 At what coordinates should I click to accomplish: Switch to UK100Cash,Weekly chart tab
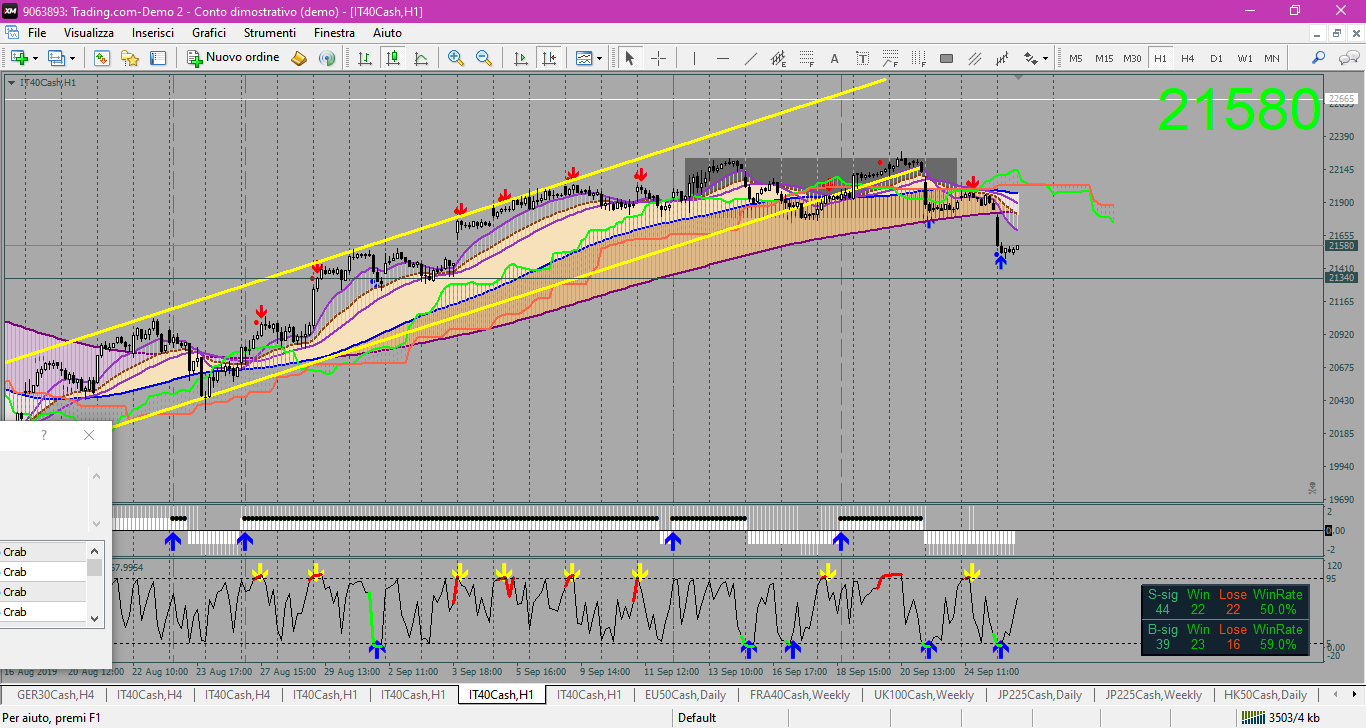click(923, 695)
